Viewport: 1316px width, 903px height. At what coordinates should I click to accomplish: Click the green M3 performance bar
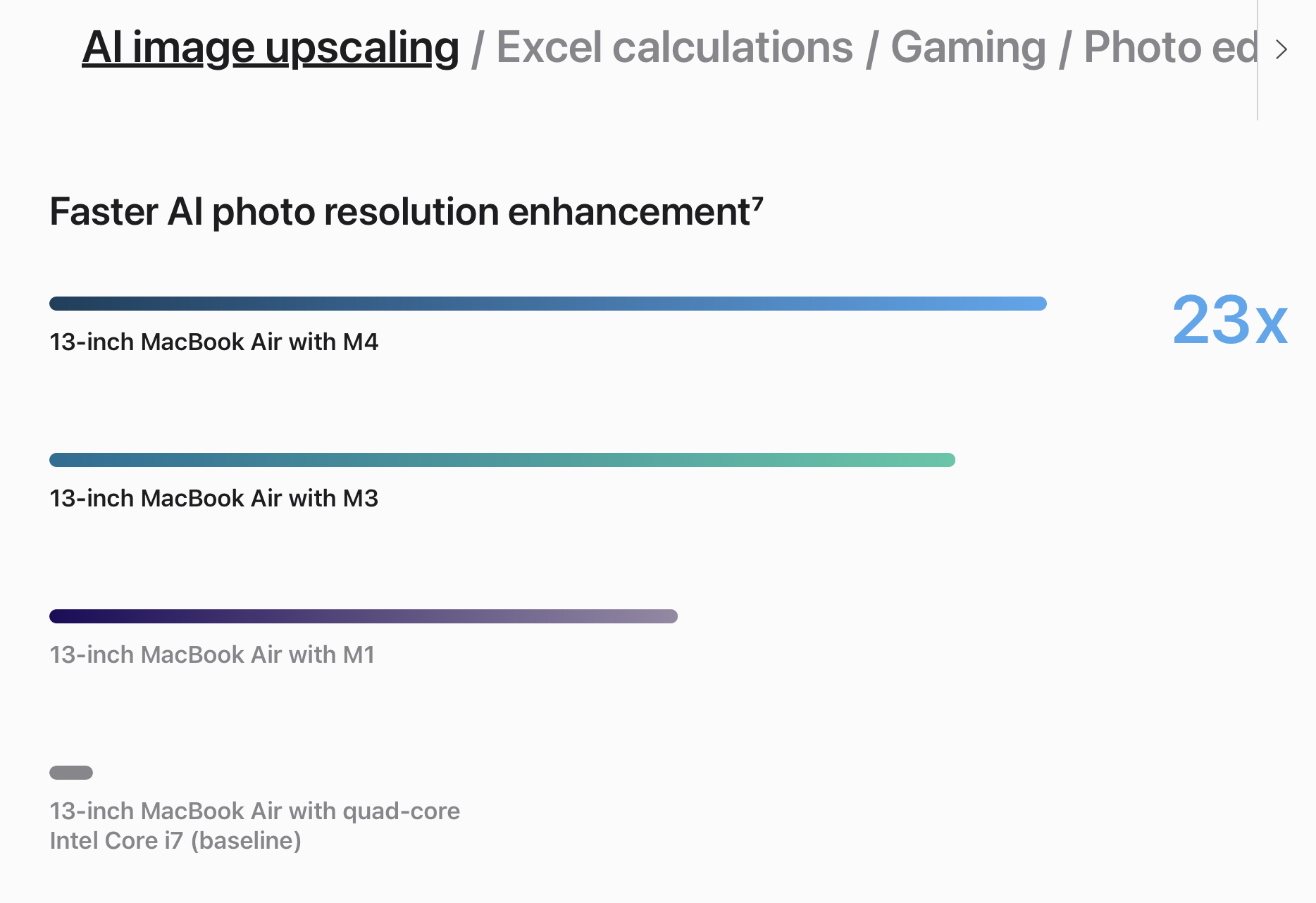(x=502, y=460)
